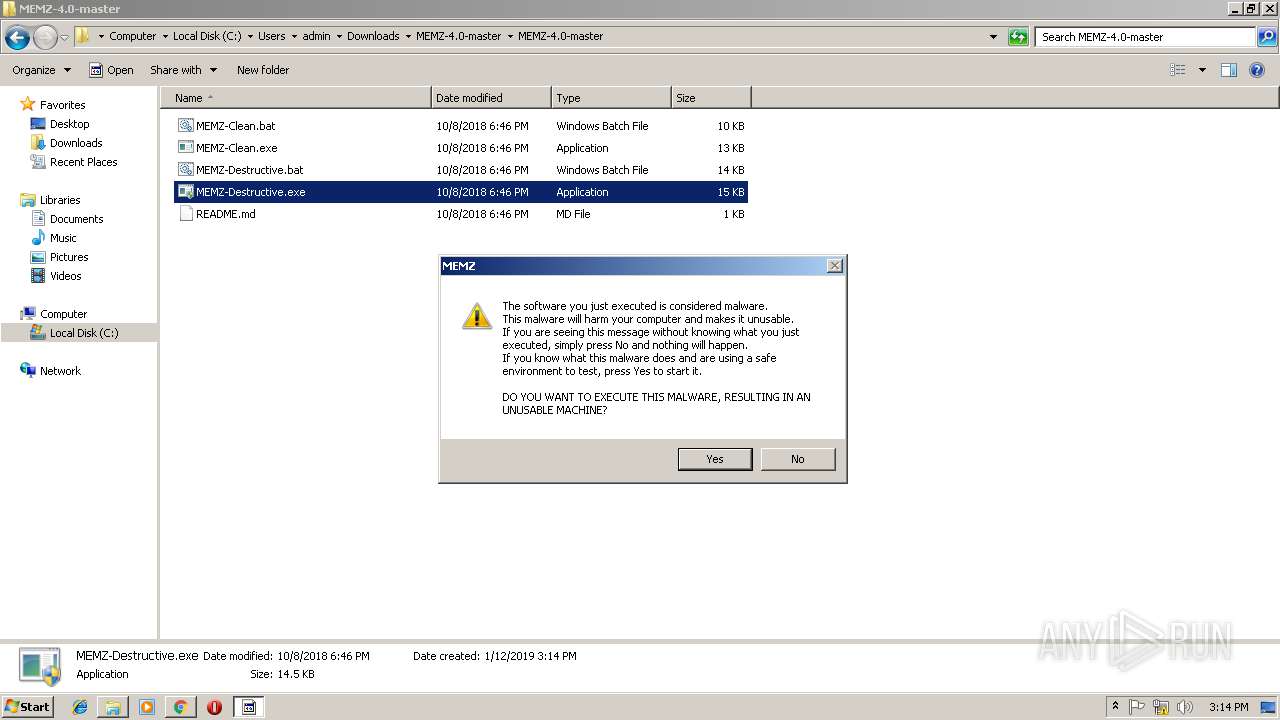Sort by Name column header
Screen dimensions: 1280x720
point(296,98)
